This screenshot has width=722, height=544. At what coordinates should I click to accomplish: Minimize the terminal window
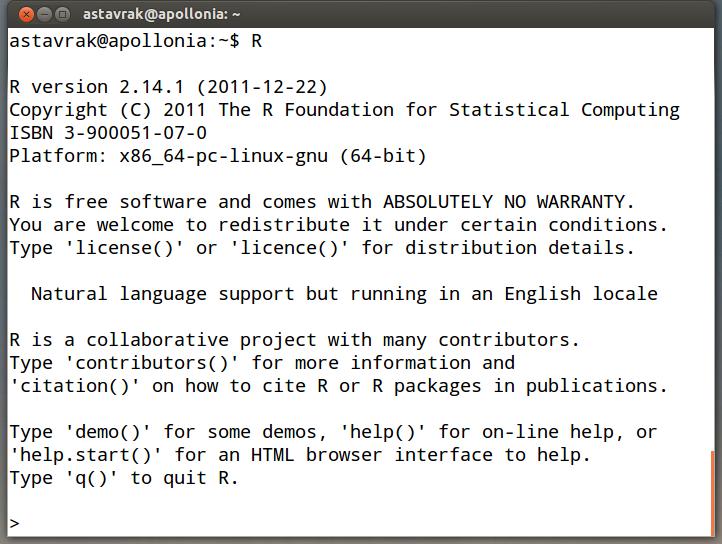click(x=44, y=15)
